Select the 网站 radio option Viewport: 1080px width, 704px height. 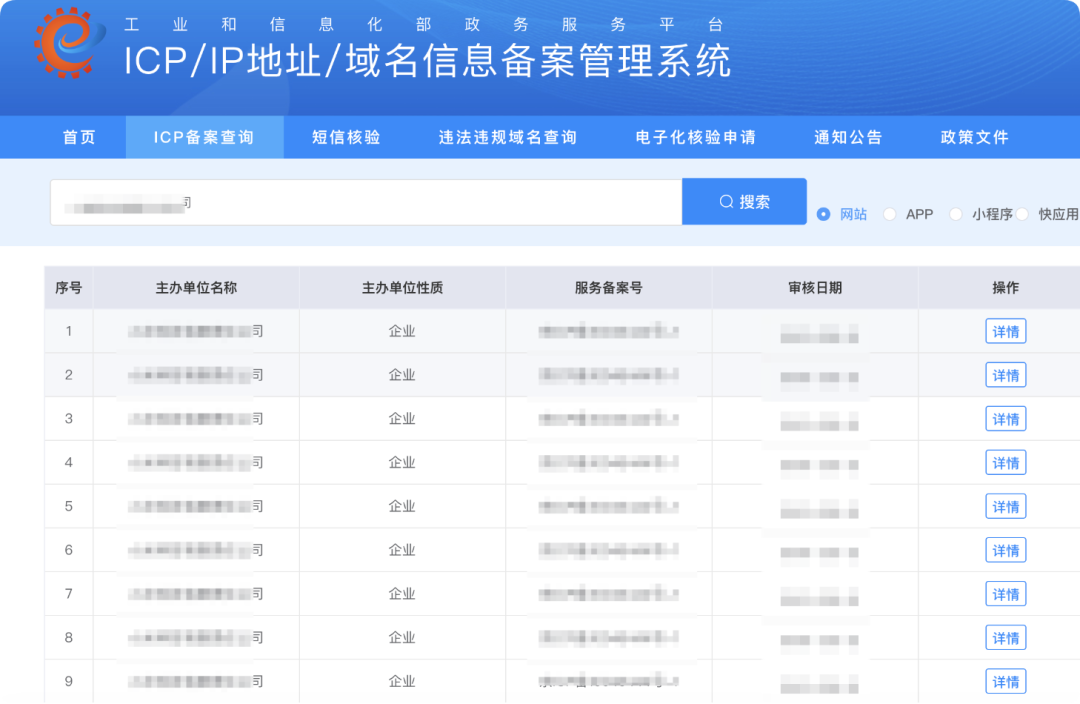[823, 214]
